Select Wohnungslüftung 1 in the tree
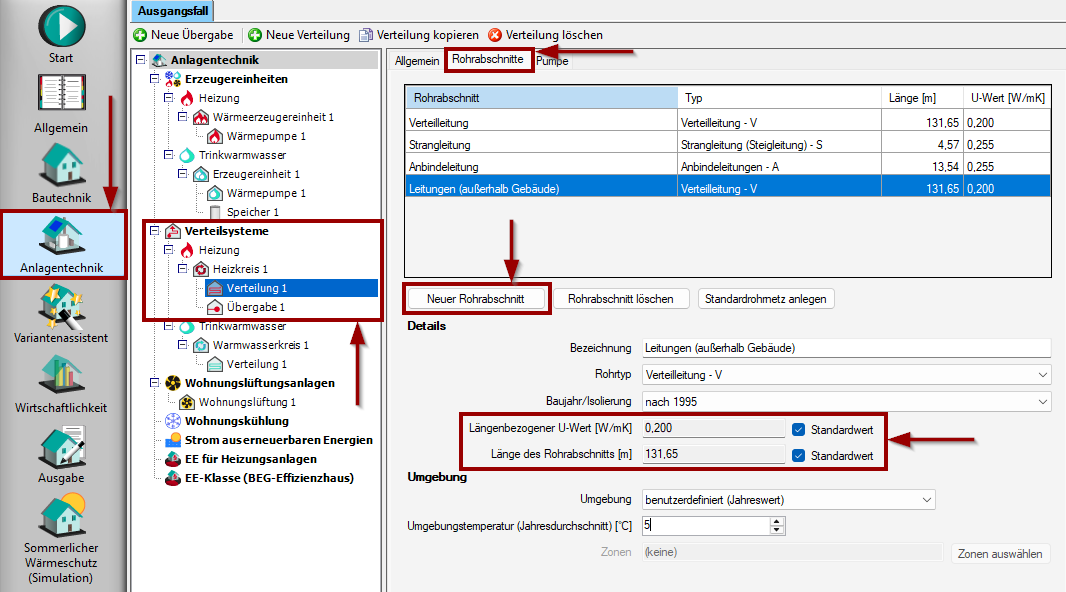 click(x=247, y=402)
